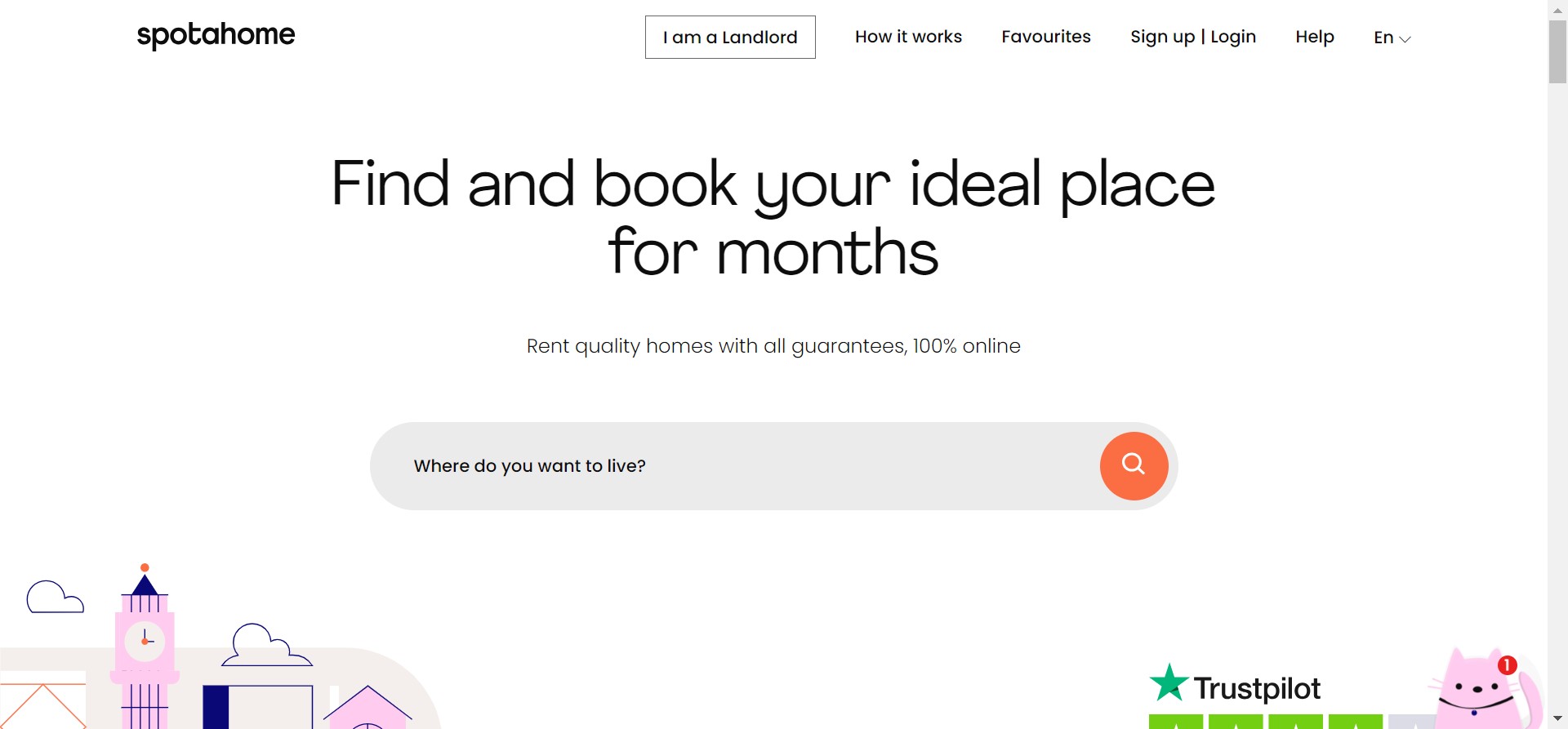1568x729 pixels.
Task: Open the How it works page
Action: pyautogui.click(x=908, y=37)
